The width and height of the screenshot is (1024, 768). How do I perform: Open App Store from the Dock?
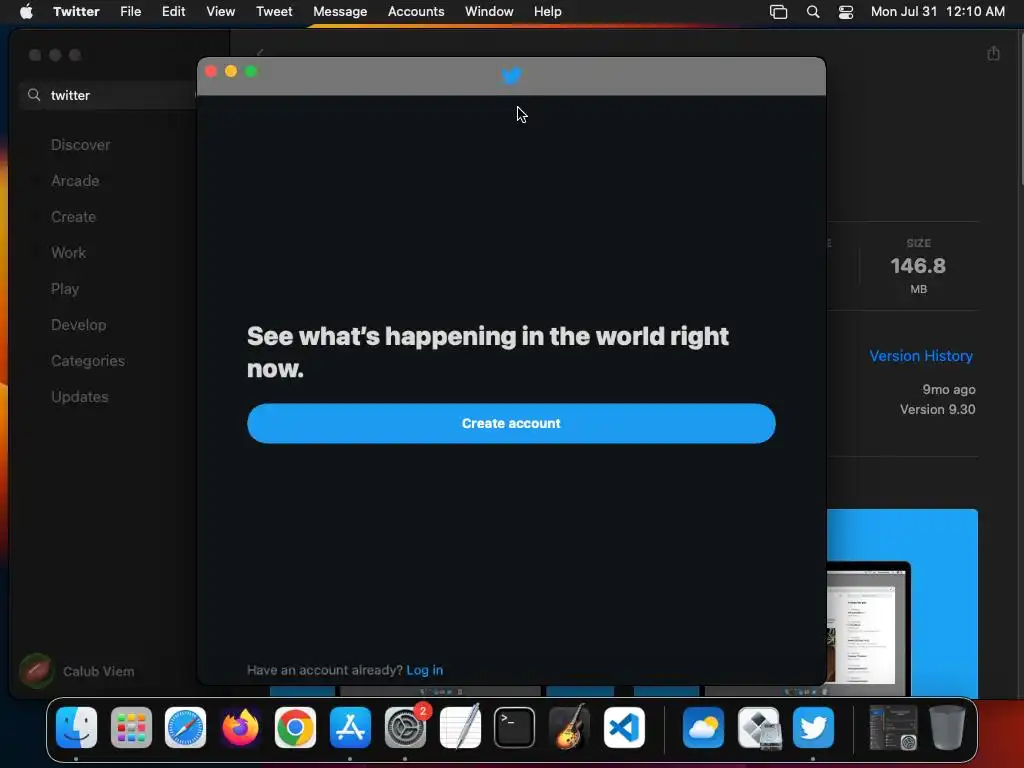pos(350,728)
